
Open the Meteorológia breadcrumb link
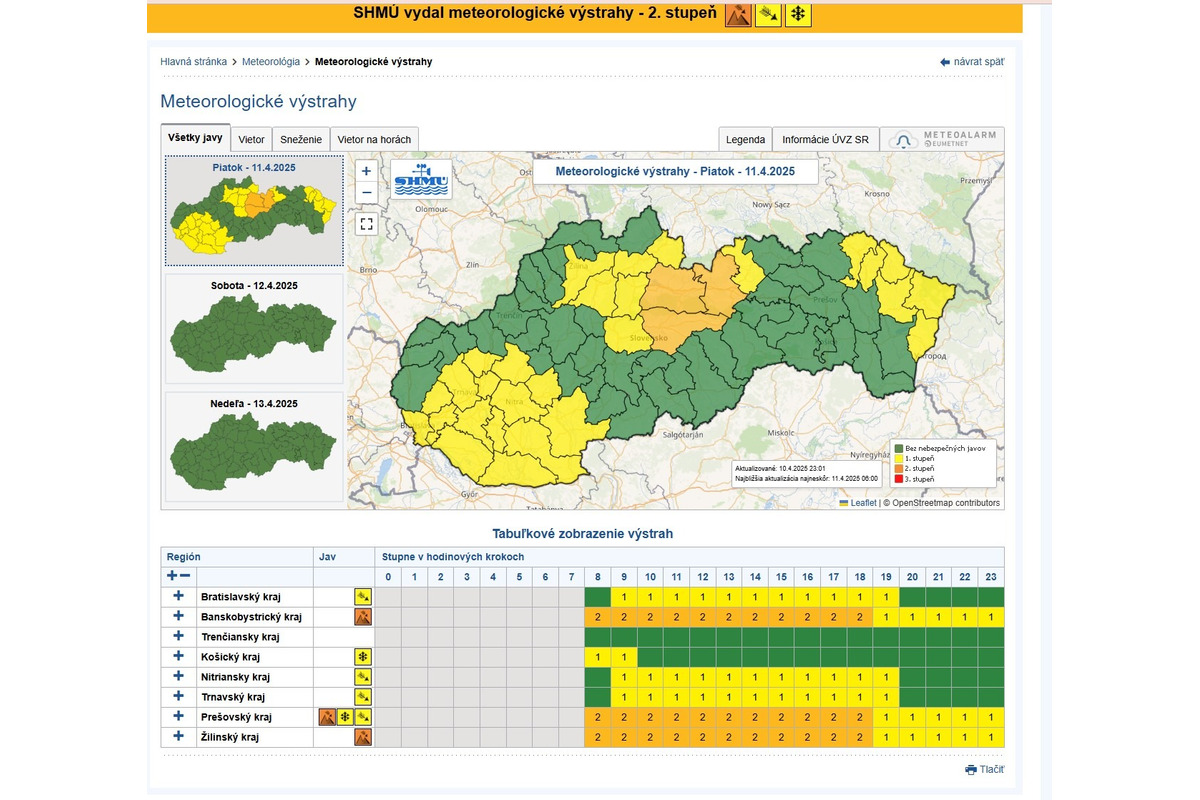click(x=272, y=62)
